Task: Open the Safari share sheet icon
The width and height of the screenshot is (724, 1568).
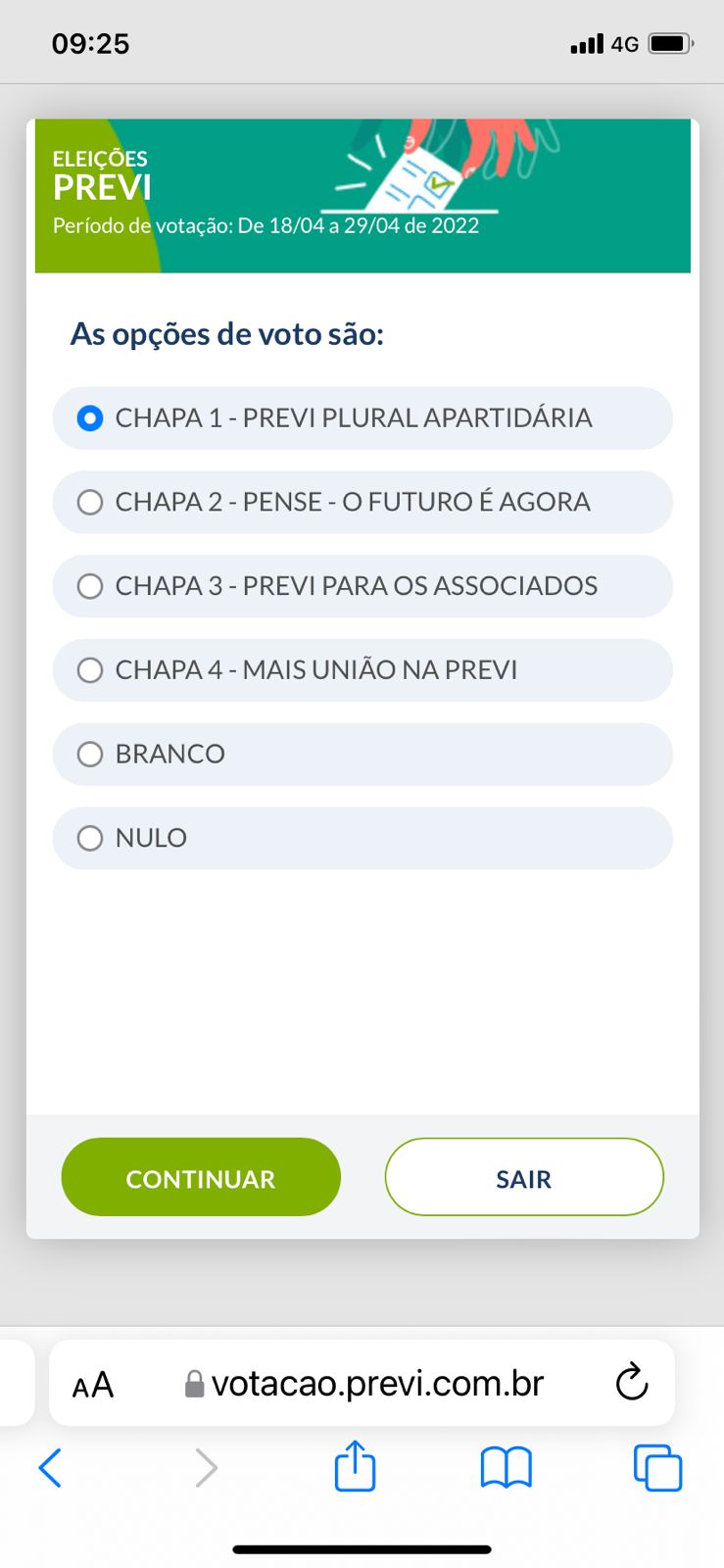Action: click(355, 1466)
